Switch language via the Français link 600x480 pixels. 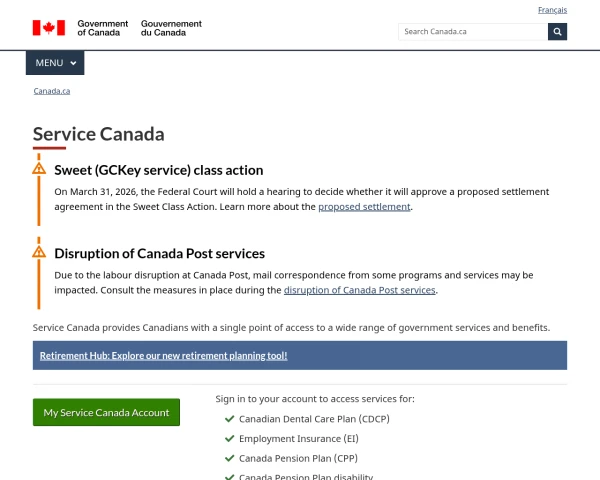pyautogui.click(x=552, y=10)
